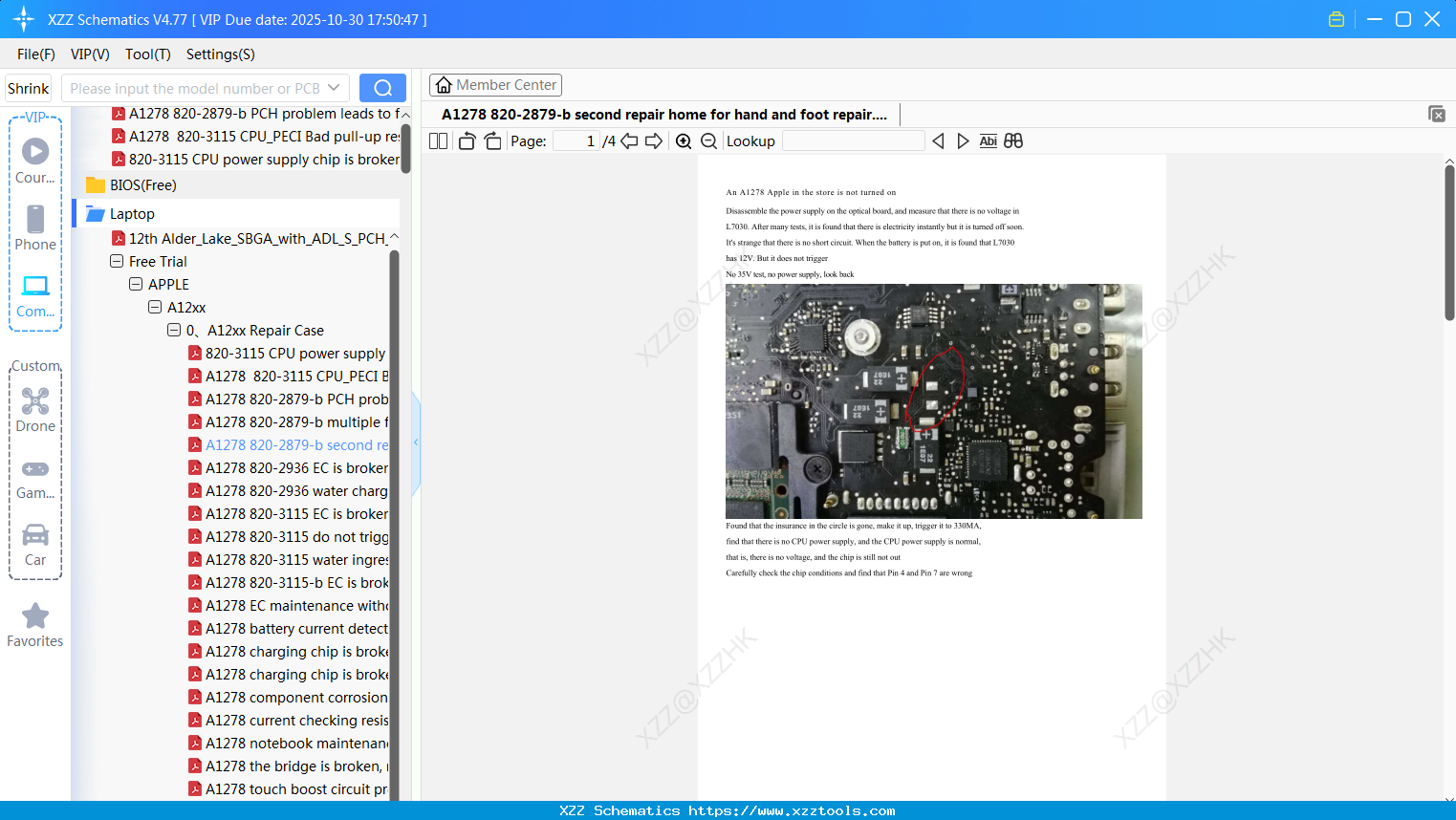Screen dimensions: 1456x820
Task: Open the Settings(S) menu
Action: pyautogui.click(x=221, y=54)
